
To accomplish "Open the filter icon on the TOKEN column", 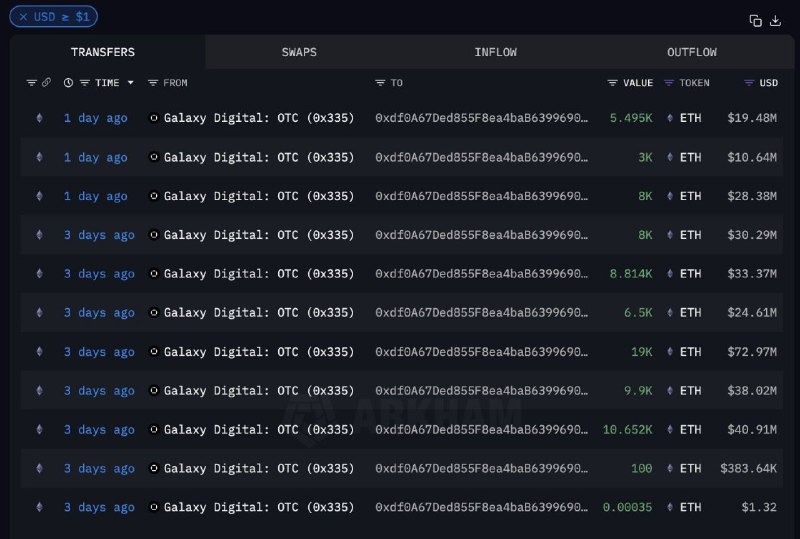I will [x=669, y=83].
